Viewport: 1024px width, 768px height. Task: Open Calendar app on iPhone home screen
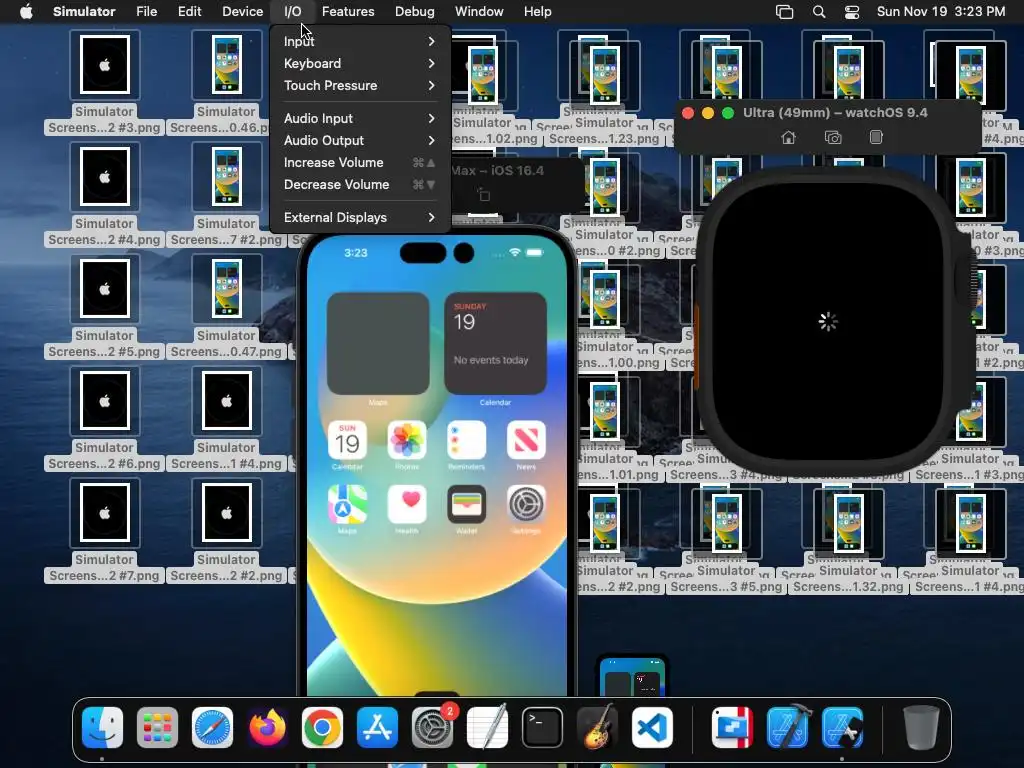[347, 441]
